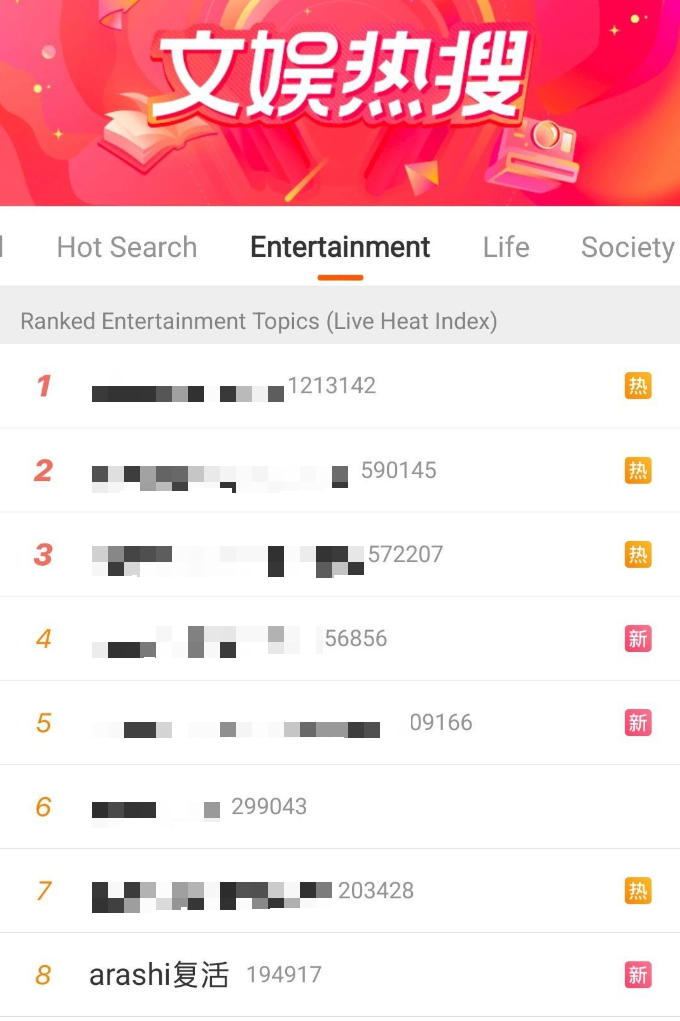Tap the hot badge on rank 3
Screen dimensions: 680x1021
click(638, 554)
